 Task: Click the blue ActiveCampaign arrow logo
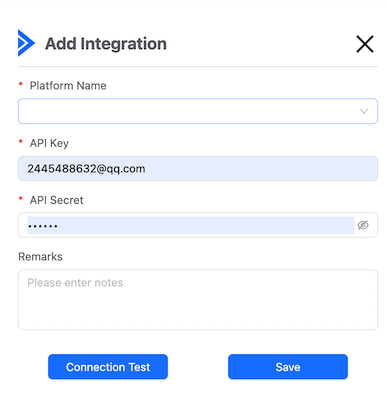(26, 43)
